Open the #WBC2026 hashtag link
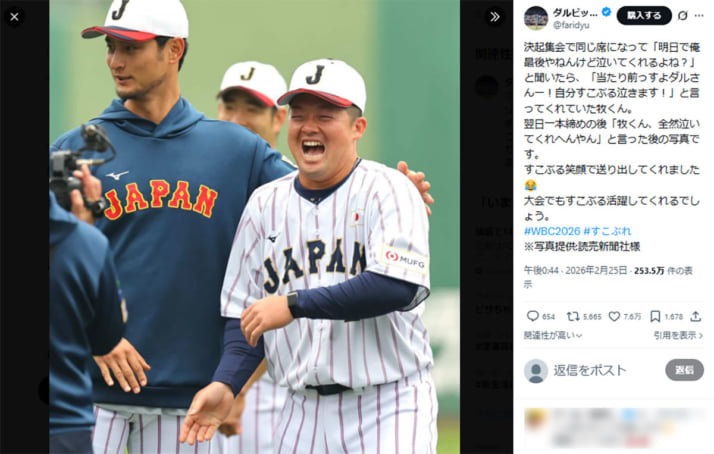Screen dimensions: 714x454 coord(552,231)
